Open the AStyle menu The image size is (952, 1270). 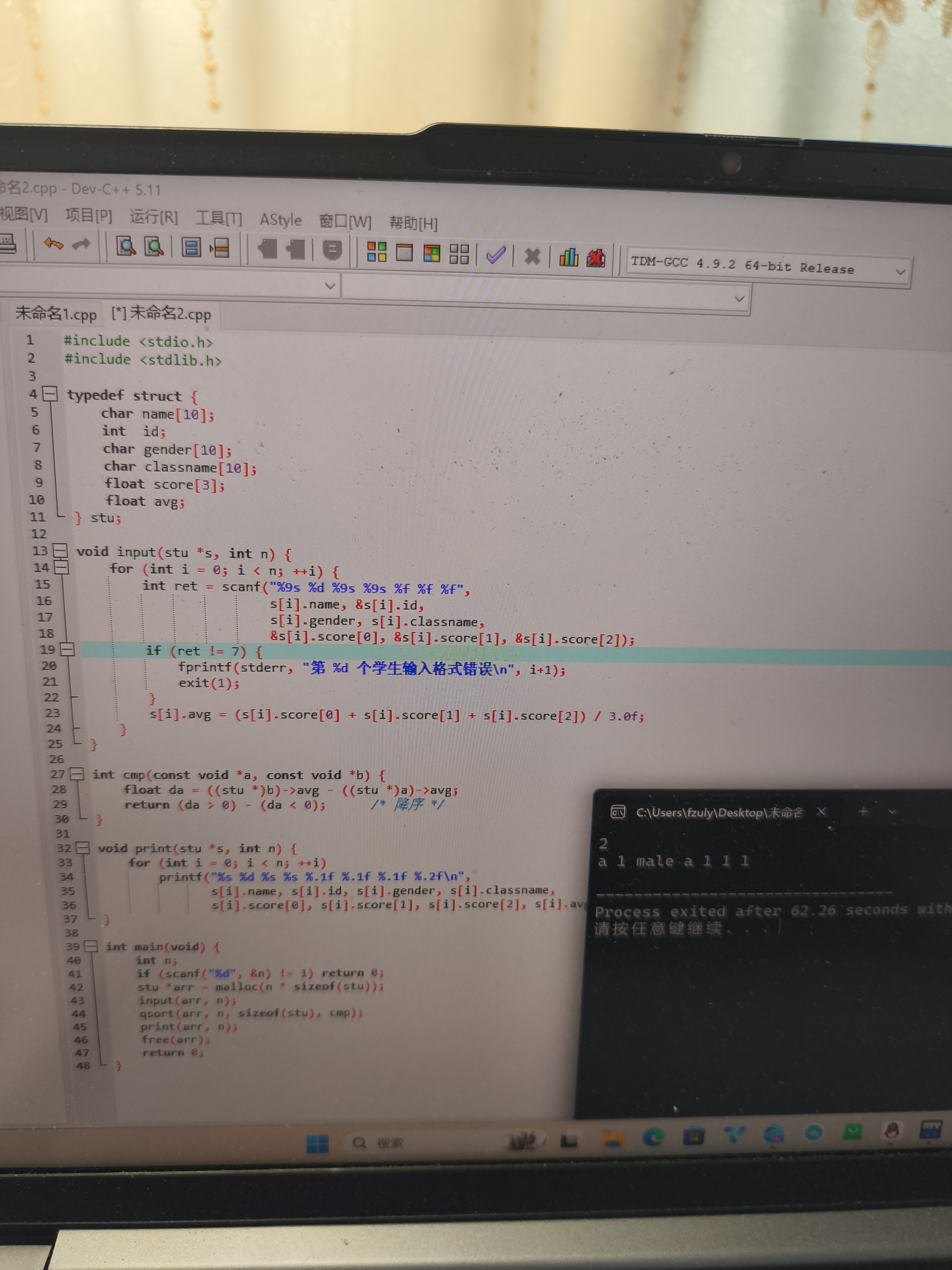tap(280, 220)
